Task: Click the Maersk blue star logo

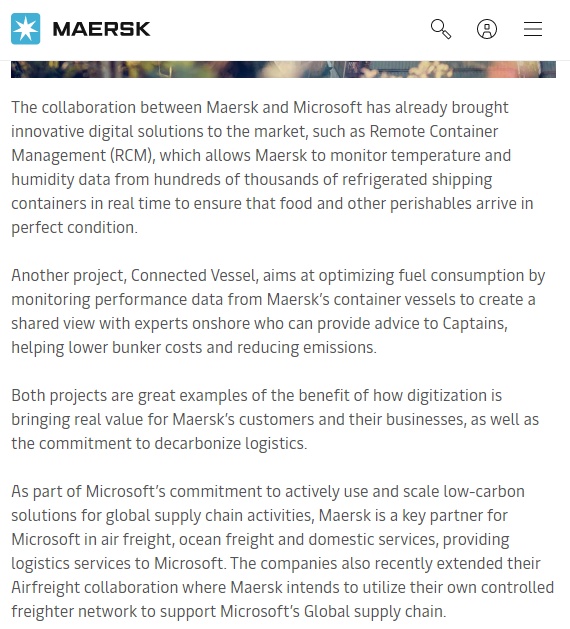Action: (x=26, y=29)
